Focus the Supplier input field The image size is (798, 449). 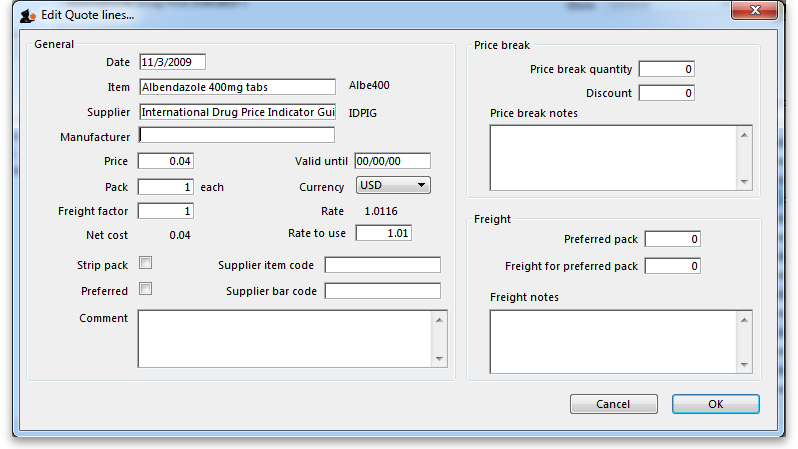point(237,111)
